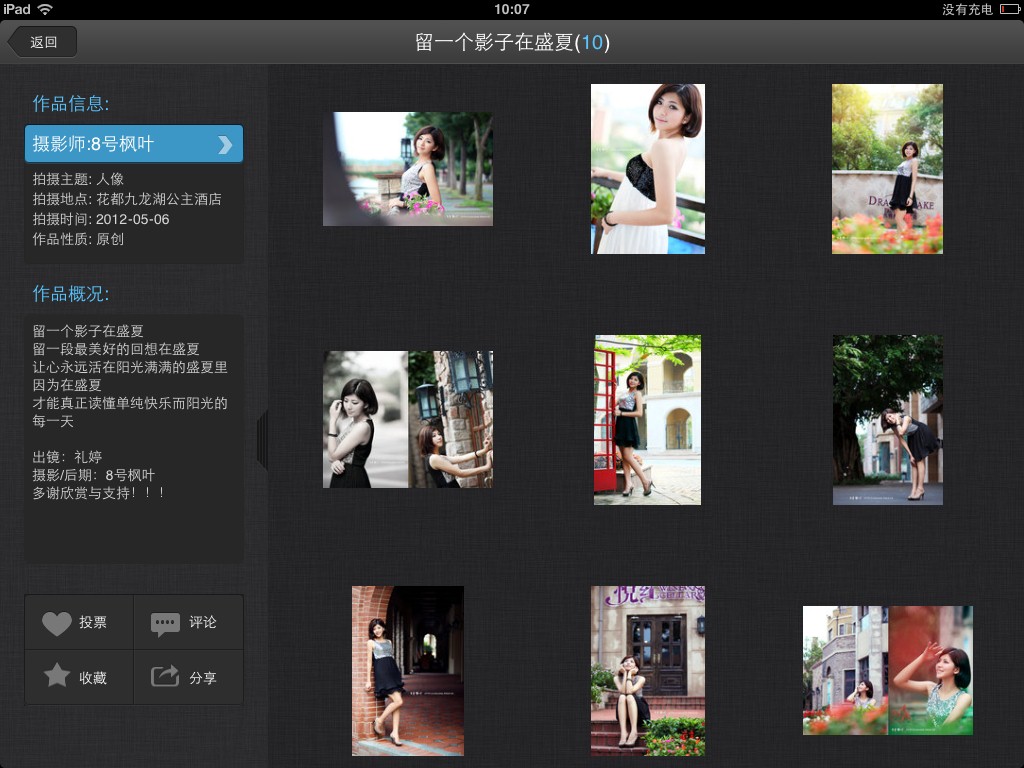
Task: Tap the comment speech bubble icon
Action: 165,623
